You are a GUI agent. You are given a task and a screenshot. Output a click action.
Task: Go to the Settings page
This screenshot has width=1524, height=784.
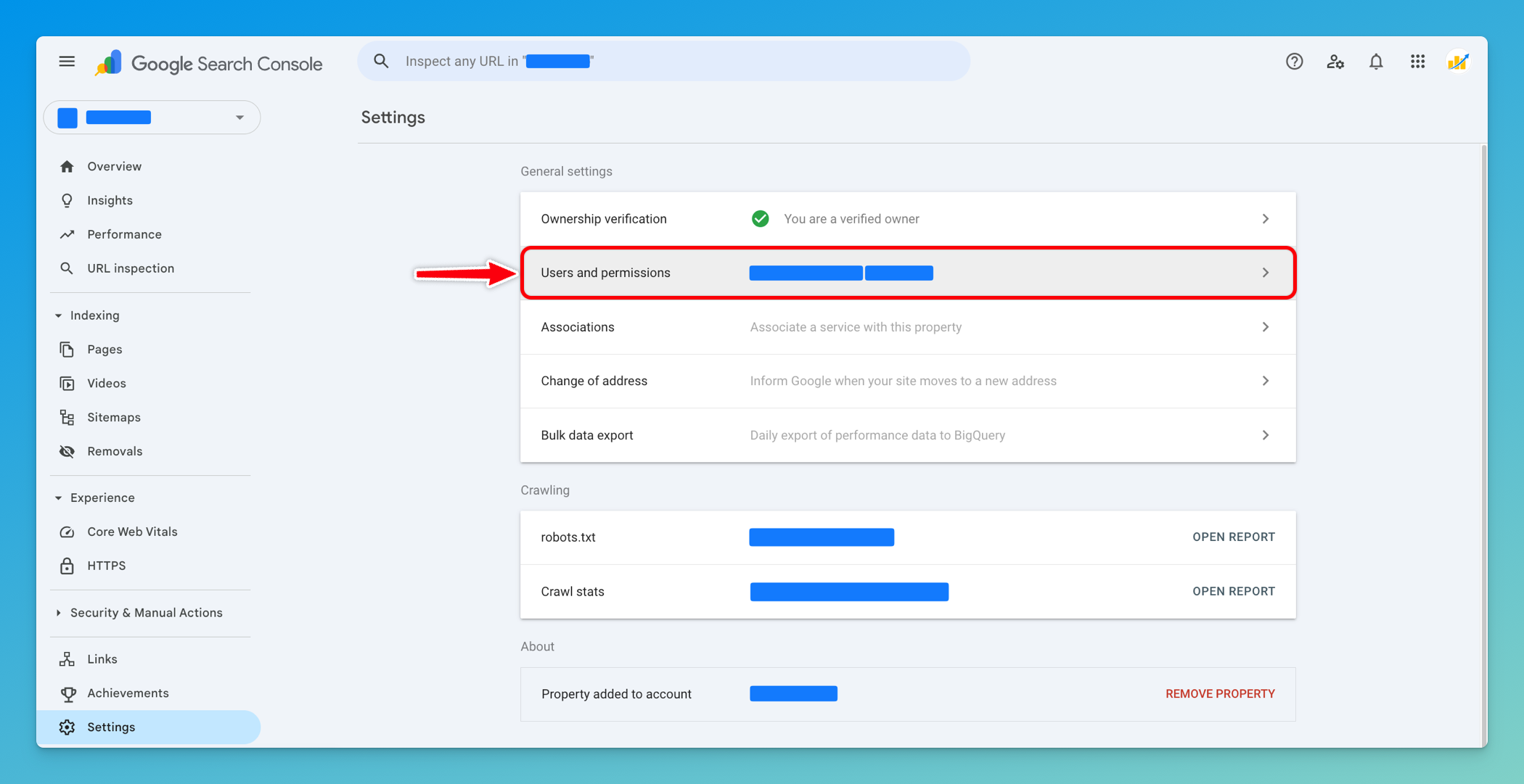[x=111, y=727]
